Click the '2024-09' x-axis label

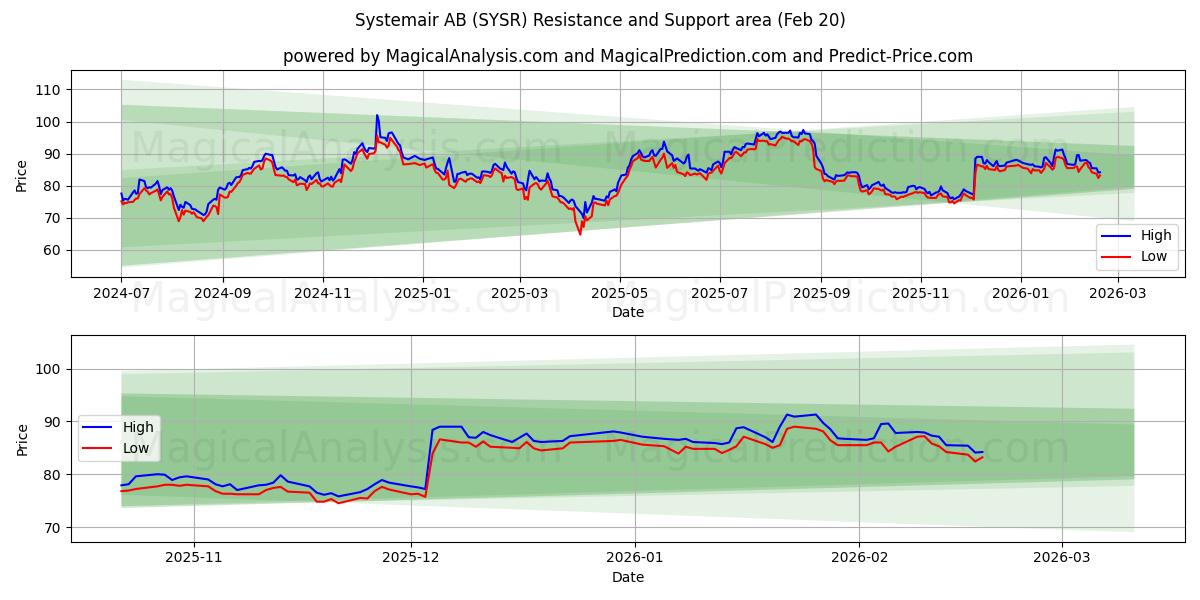click(222, 295)
